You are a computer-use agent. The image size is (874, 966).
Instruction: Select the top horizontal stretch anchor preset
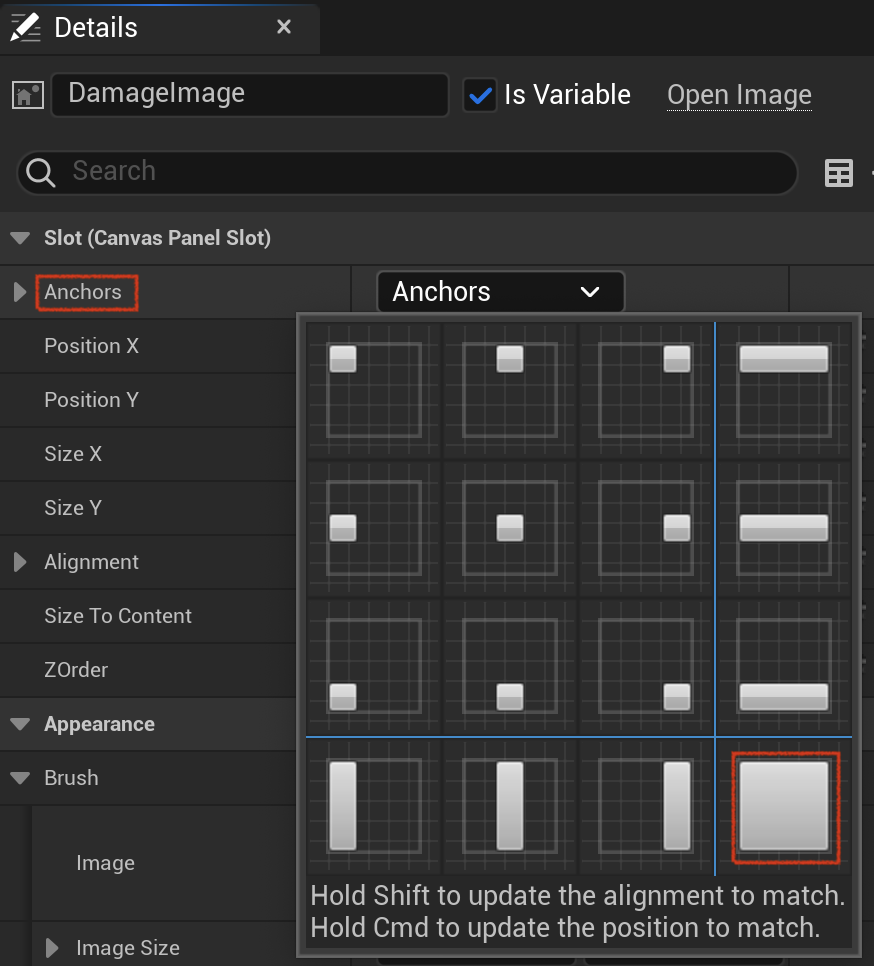784,390
